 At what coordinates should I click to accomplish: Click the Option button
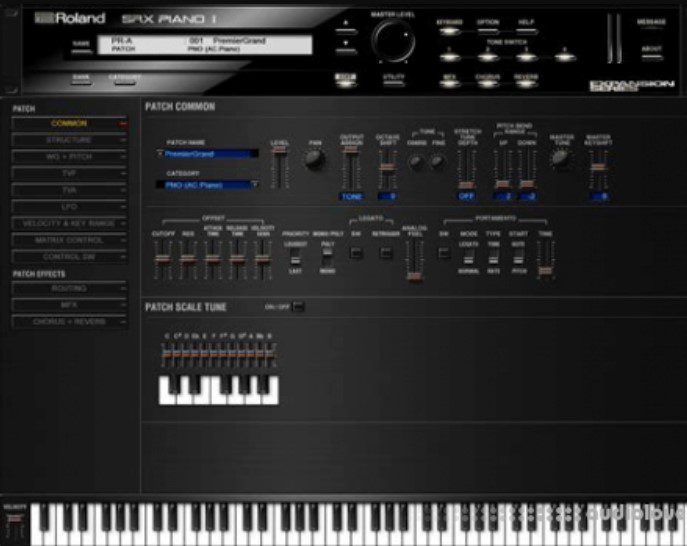tap(488, 31)
